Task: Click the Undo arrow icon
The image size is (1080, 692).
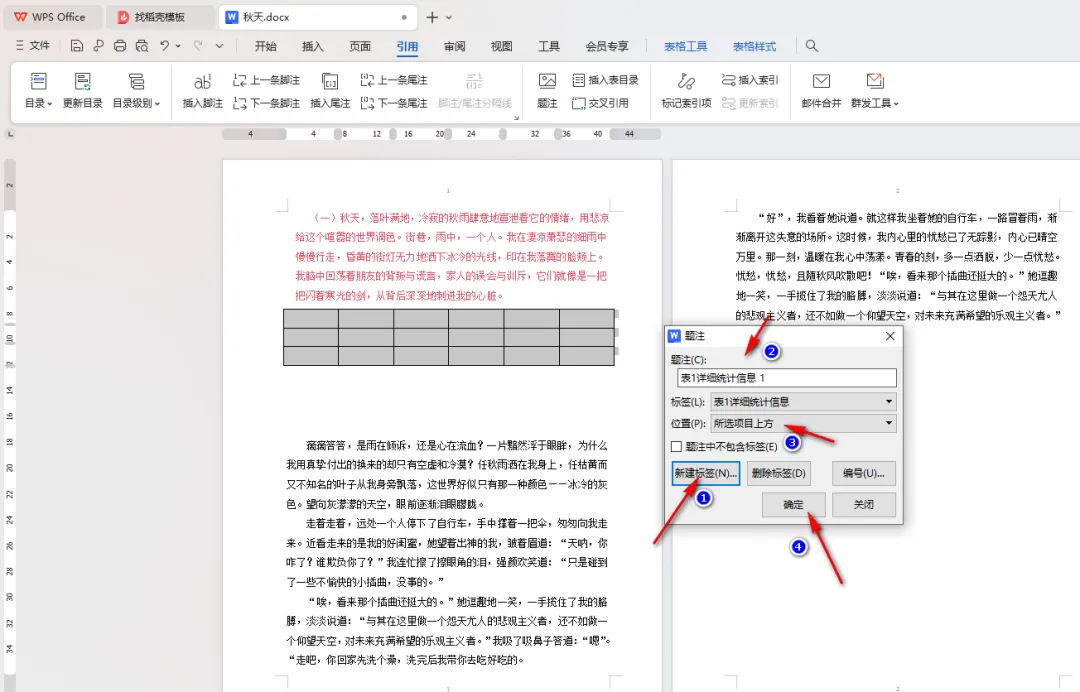Action: click(x=164, y=45)
